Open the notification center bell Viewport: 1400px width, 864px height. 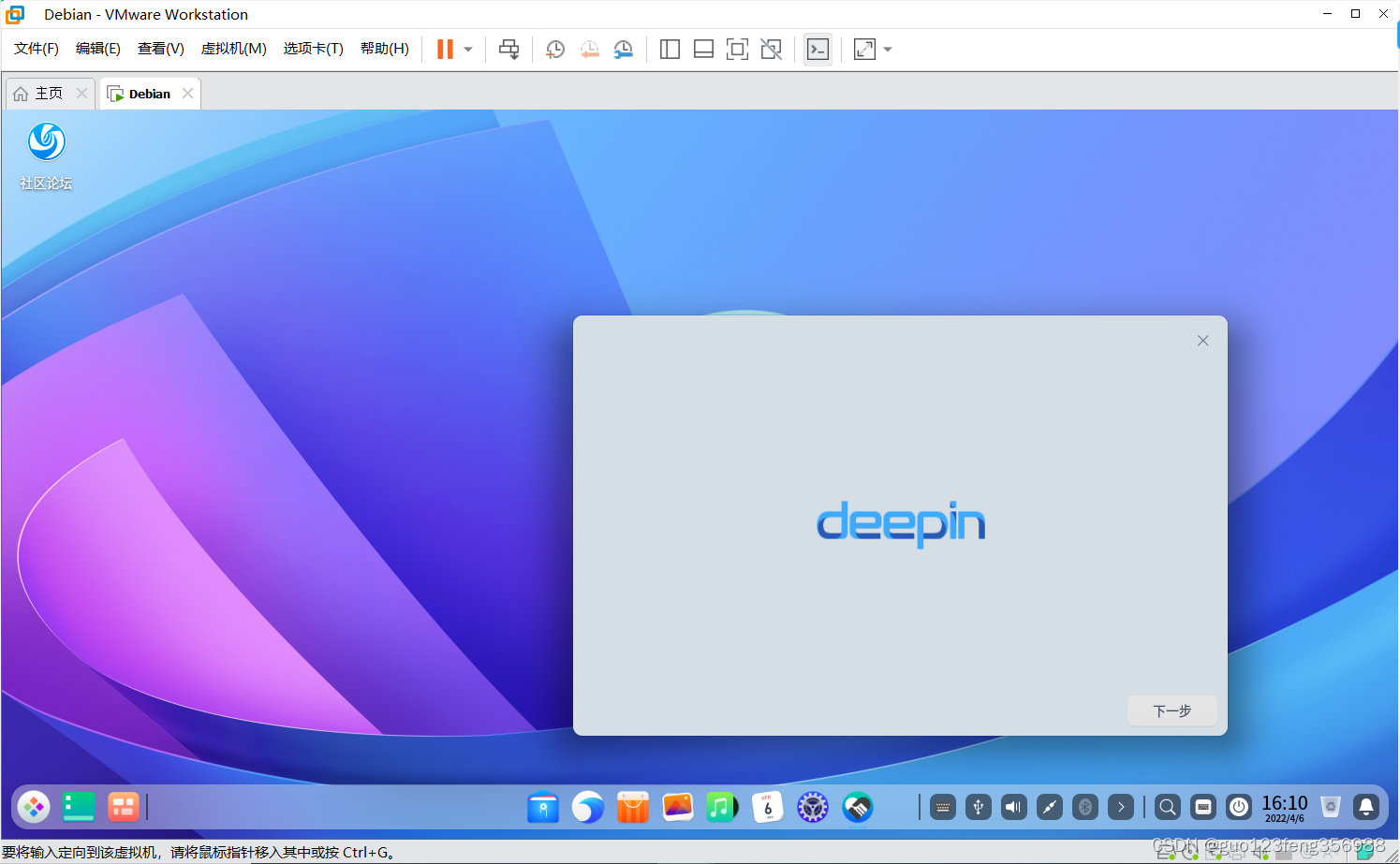pyautogui.click(x=1366, y=807)
